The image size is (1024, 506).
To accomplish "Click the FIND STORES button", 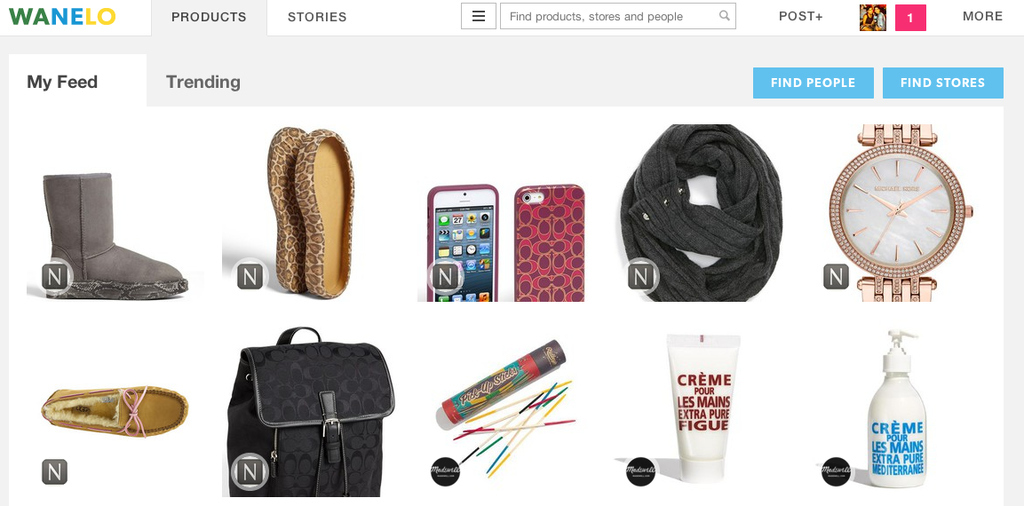I will click(x=943, y=83).
